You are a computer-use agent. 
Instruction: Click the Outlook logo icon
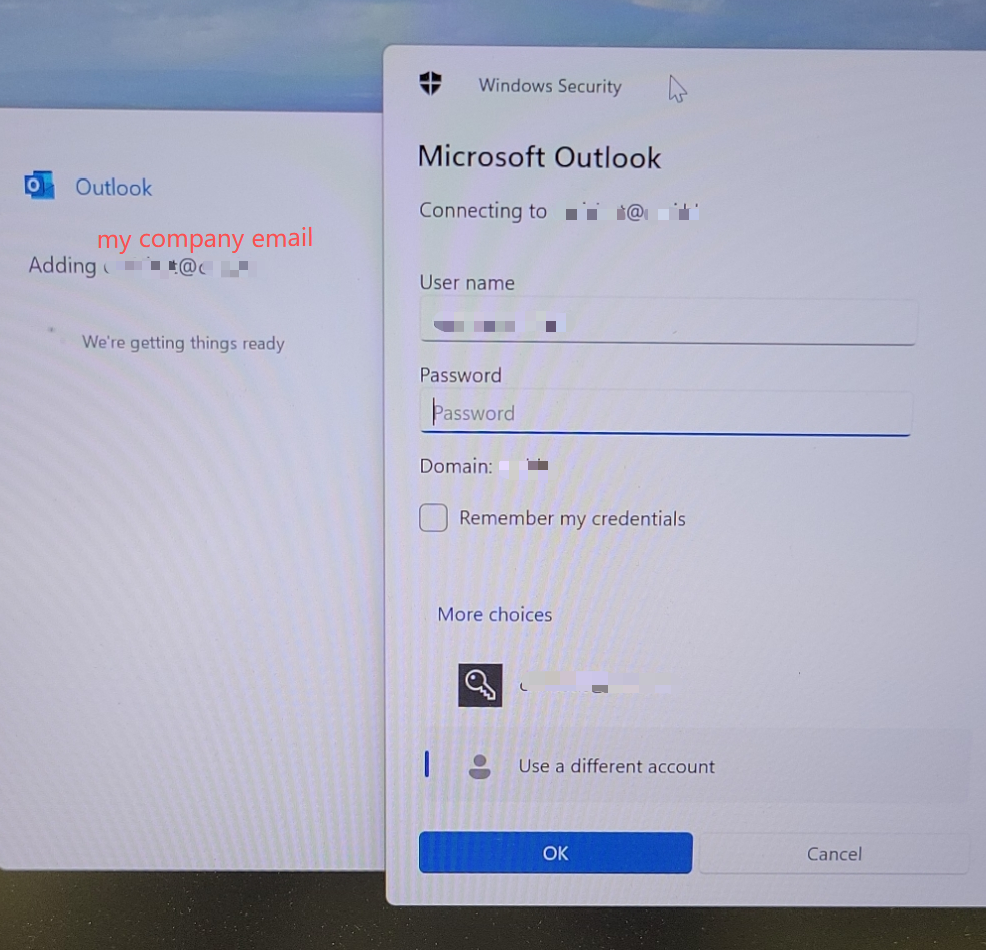[39, 185]
